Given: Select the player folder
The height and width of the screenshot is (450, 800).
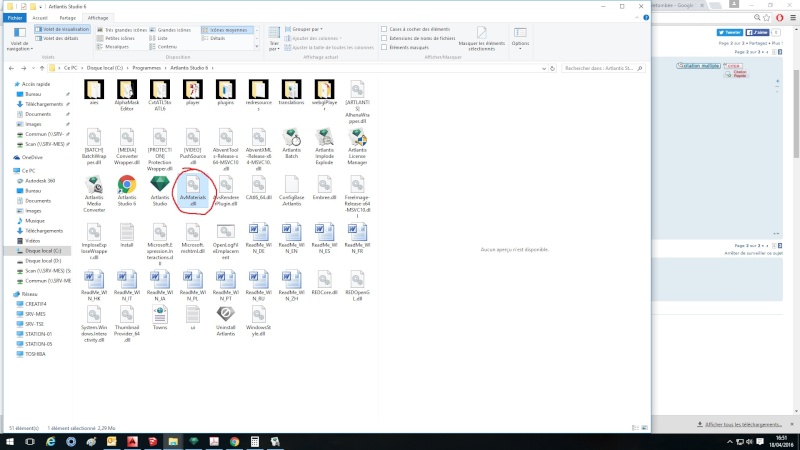Looking at the screenshot, I should (x=192, y=92).
